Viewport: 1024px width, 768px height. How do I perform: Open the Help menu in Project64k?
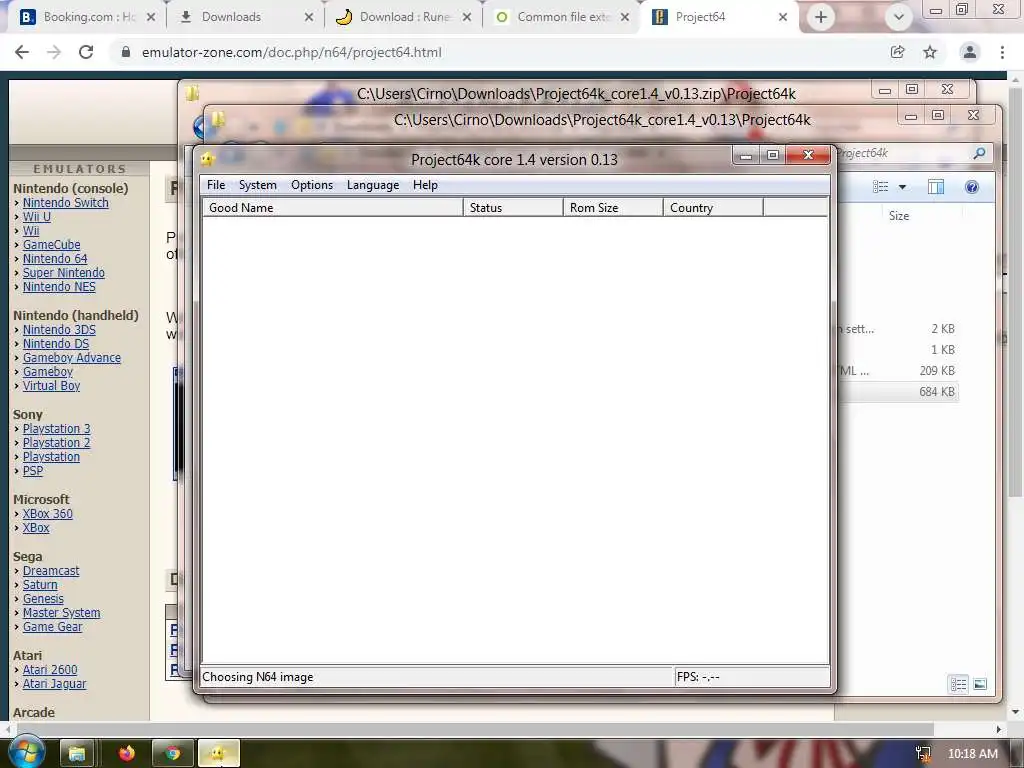(425, 185)
